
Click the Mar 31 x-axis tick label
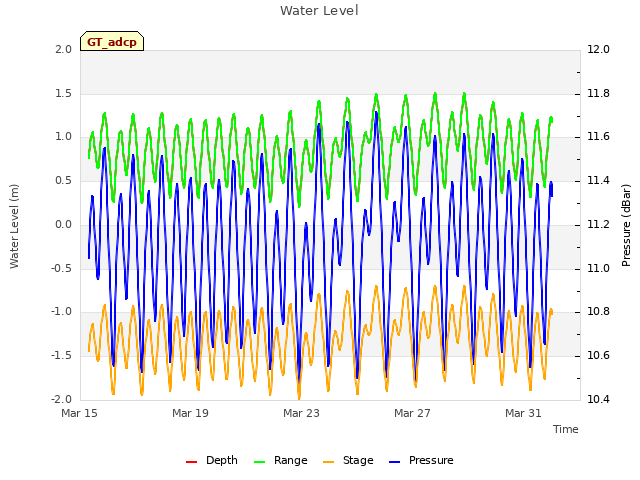[x=523, y=413]
